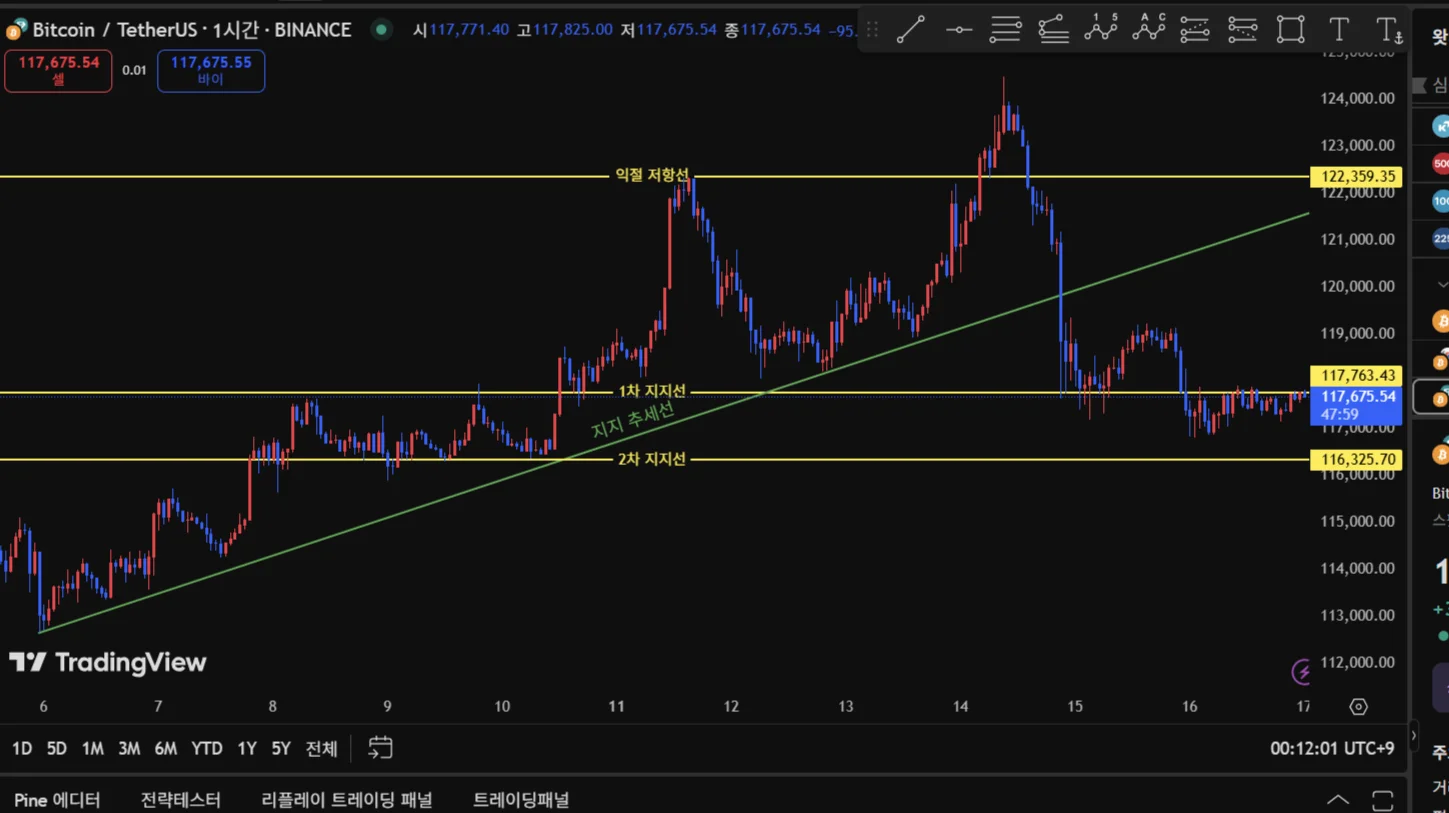Choose the Long Position tool

[1195, 30]
